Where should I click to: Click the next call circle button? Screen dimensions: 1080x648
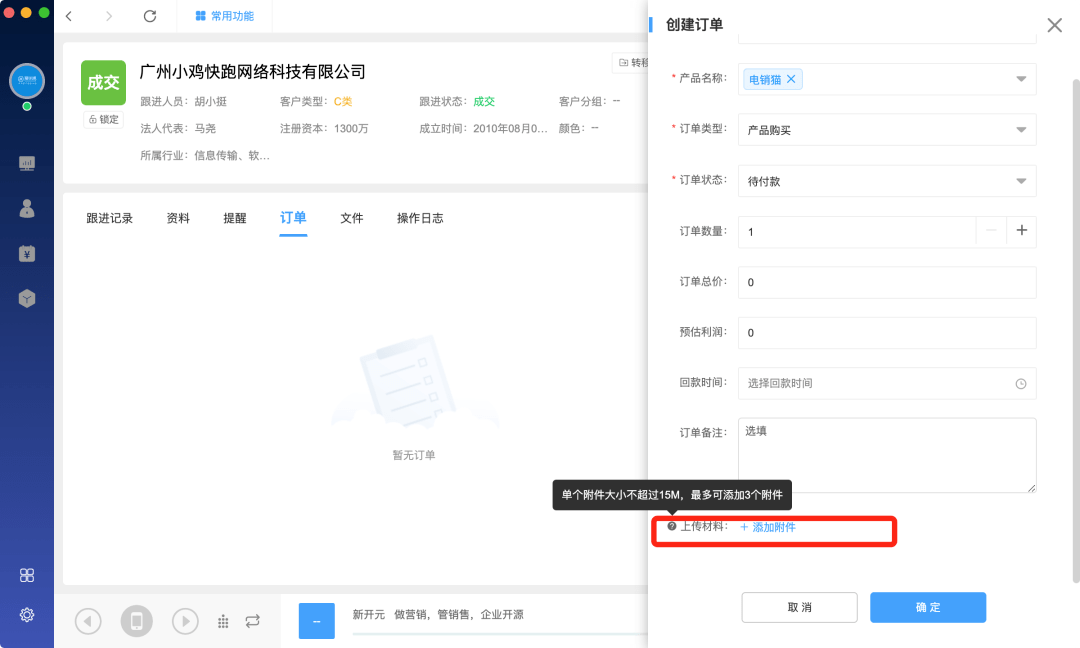tap(185, 621)
